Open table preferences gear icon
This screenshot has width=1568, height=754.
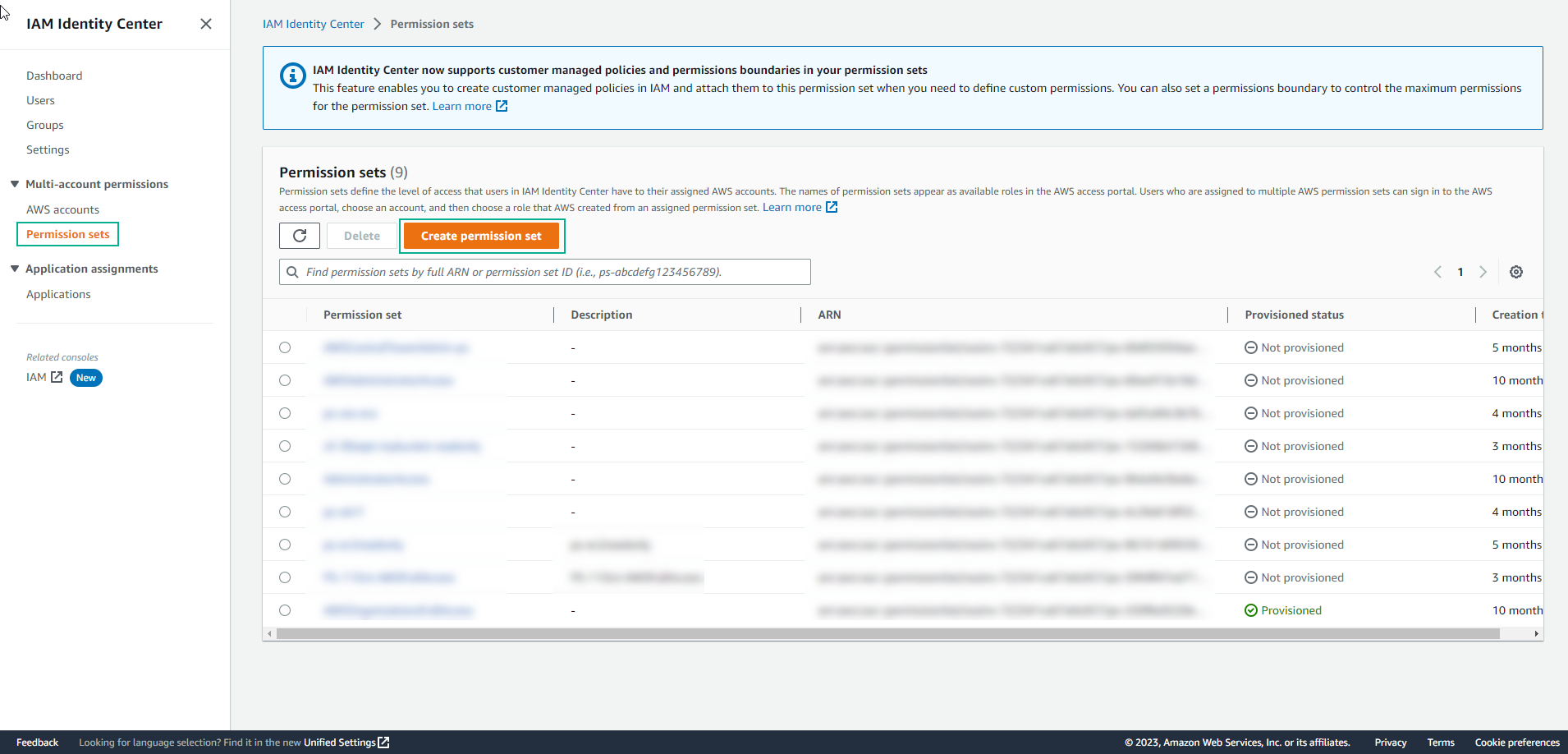click(1516, 272)
